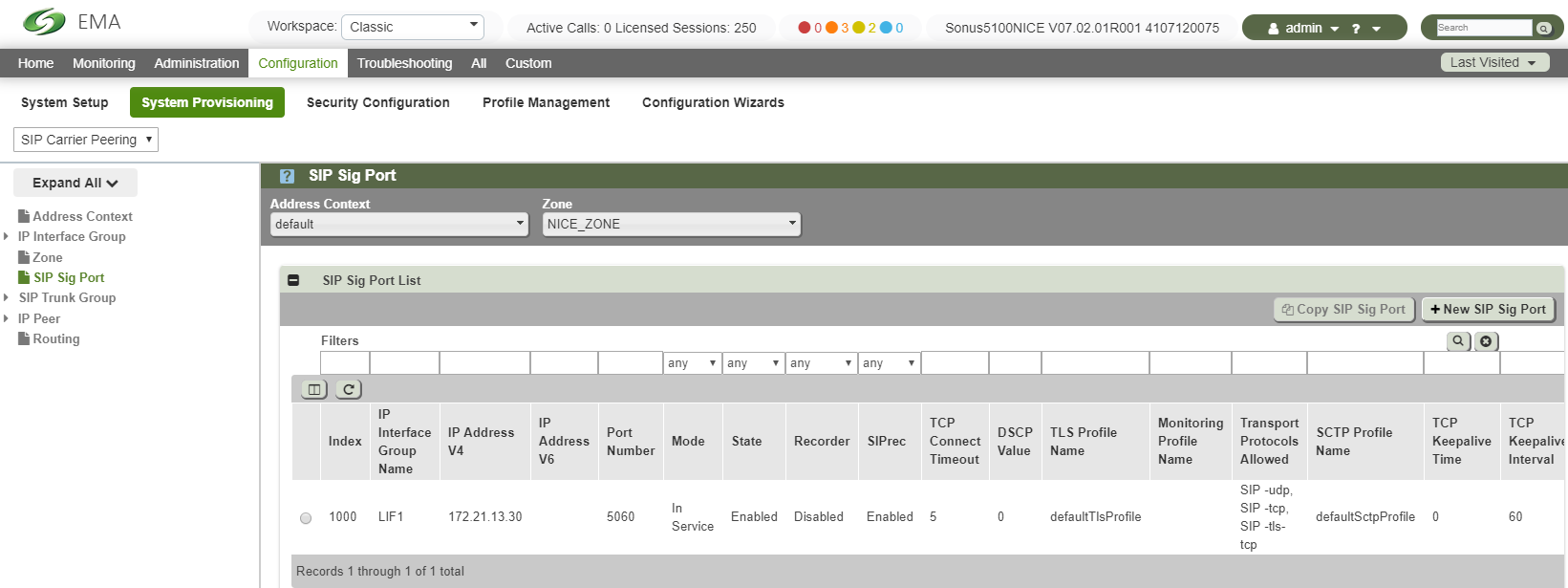Switch to the Monitoring tab
Image resolution: width=1568 pixels, height=588 pixels.
pos(104,63)
